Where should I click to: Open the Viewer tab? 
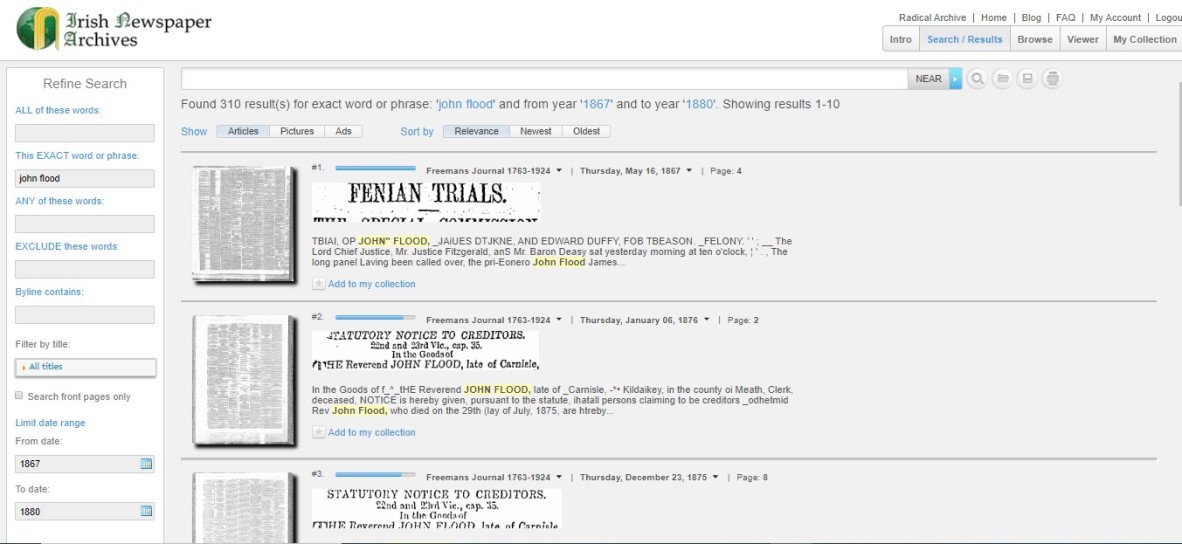[x=1082, y=39]
